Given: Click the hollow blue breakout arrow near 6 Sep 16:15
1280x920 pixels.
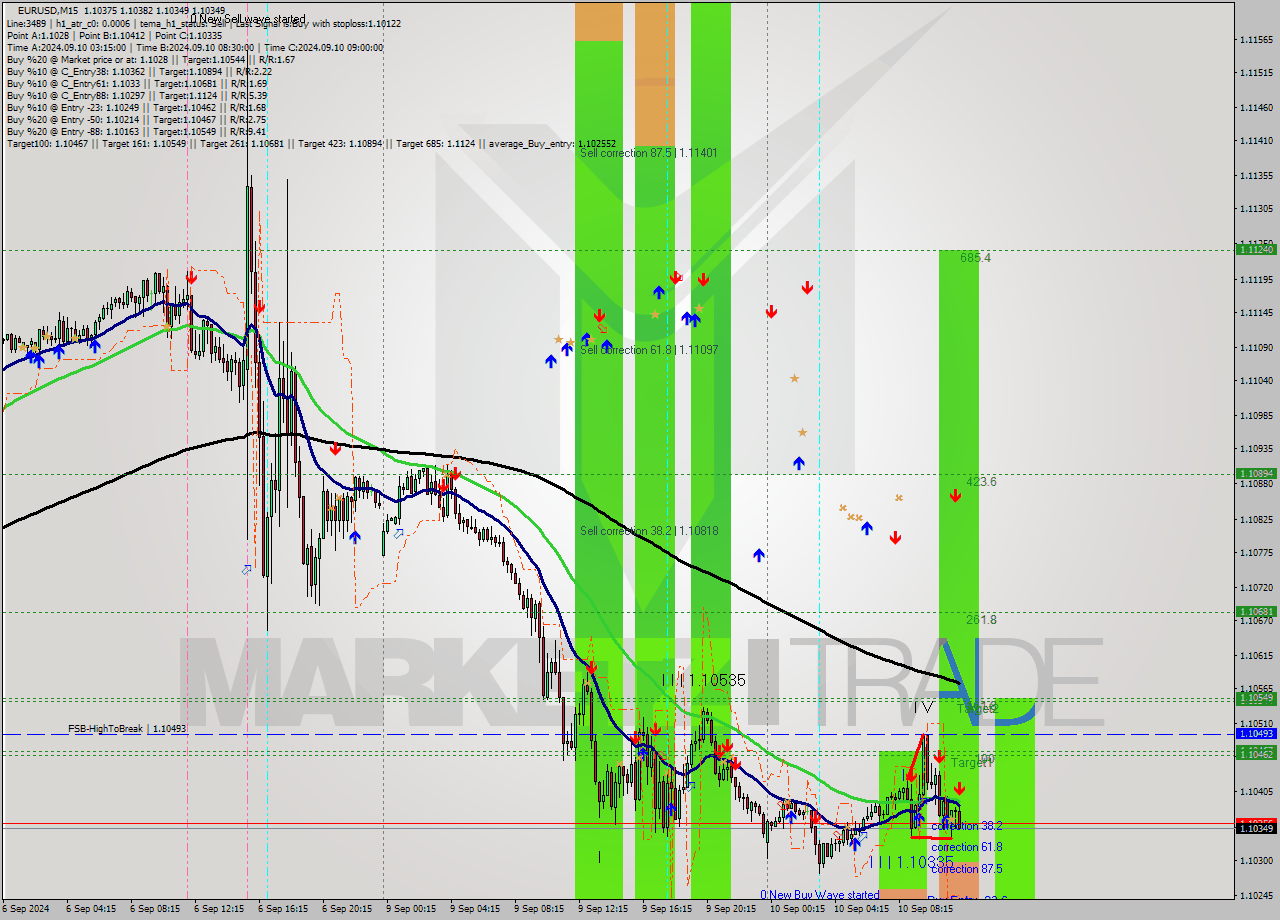Looking at the screenshot, I should 247,570.
